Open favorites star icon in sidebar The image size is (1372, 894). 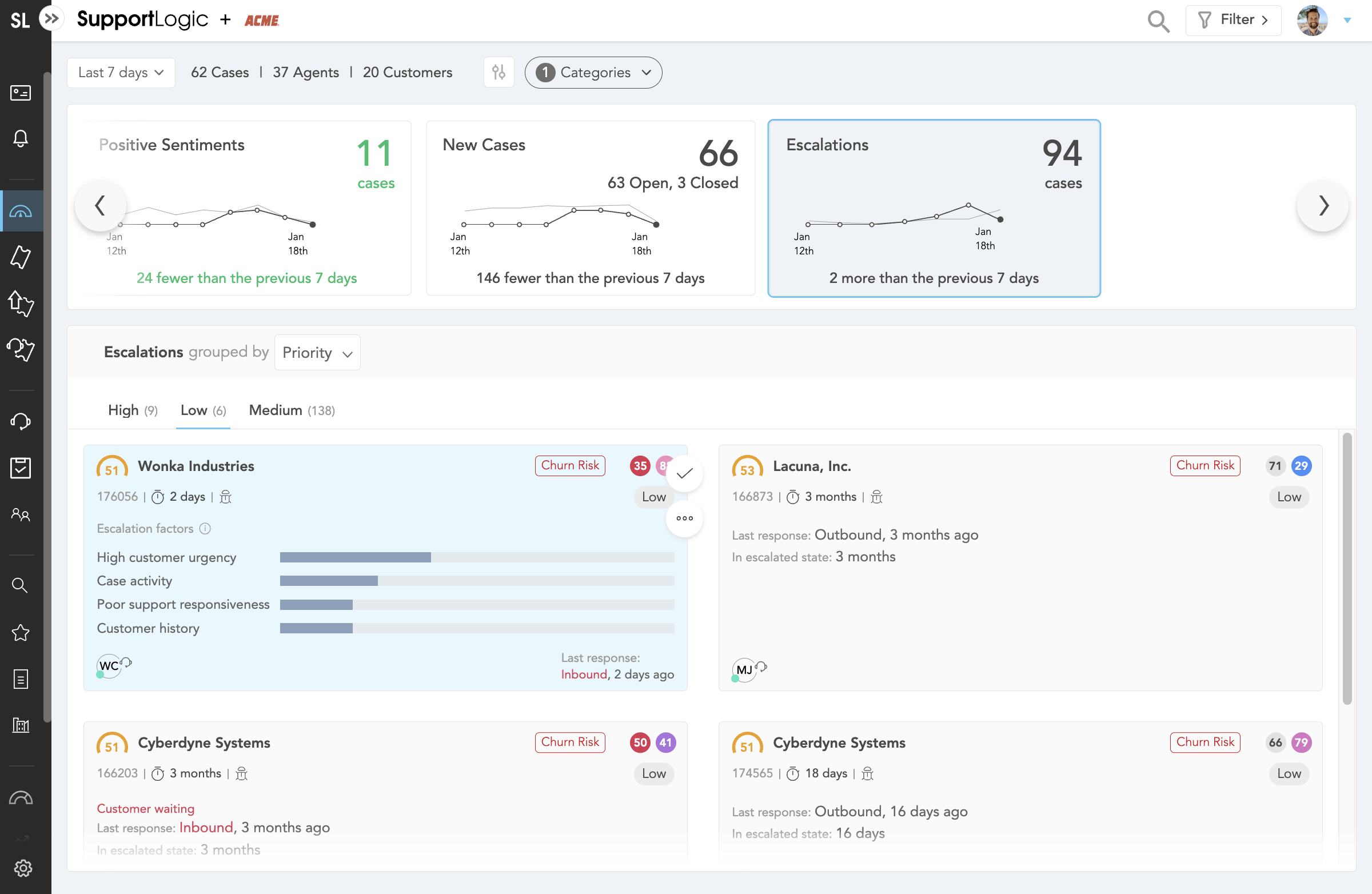pyautogui.click(x=21, y=633)
